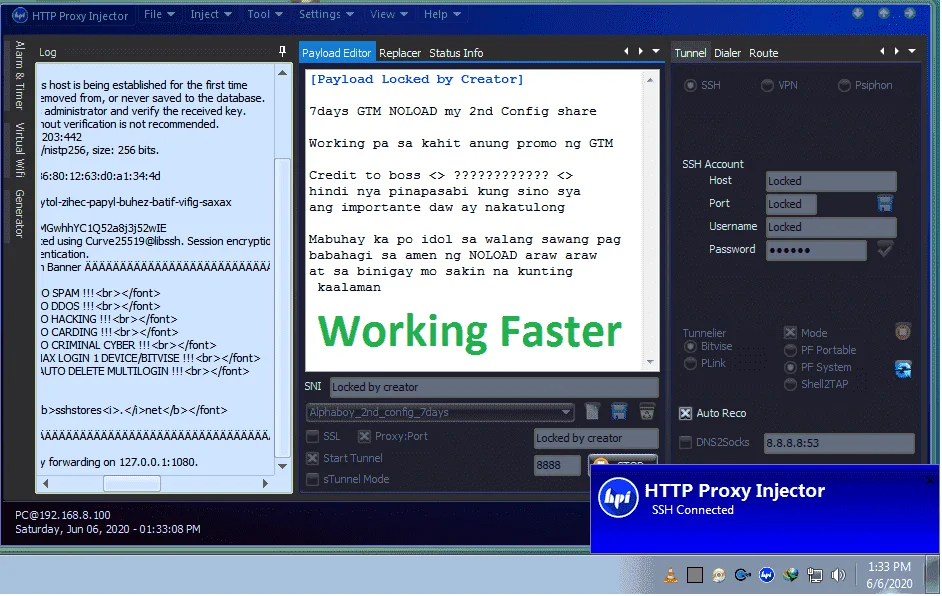This screenshot has width=942, height=596.
Task: Click the disc icon in system tray
Action: click(x=719, y=575)
